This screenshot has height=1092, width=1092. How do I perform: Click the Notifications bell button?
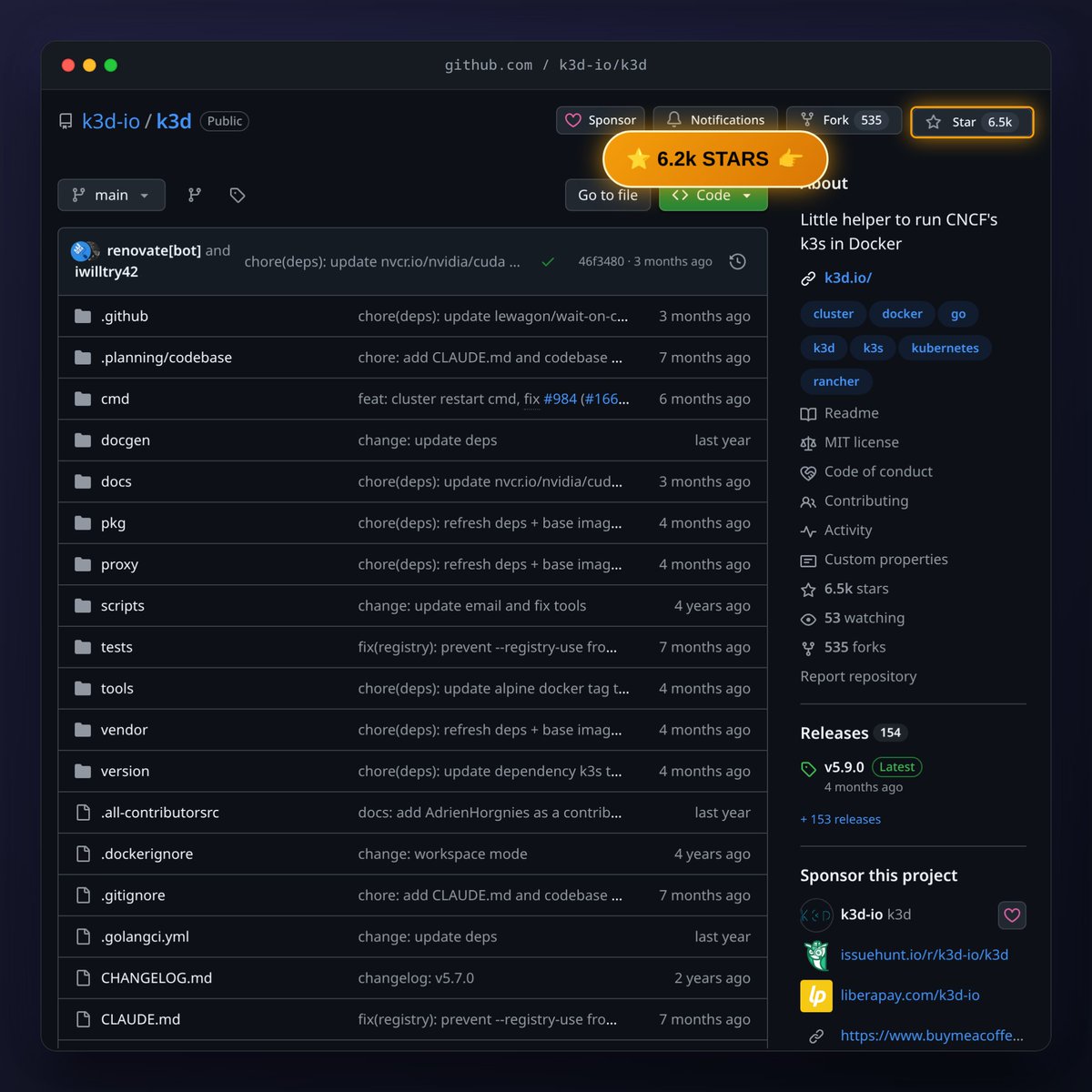[x=715, y=120]
